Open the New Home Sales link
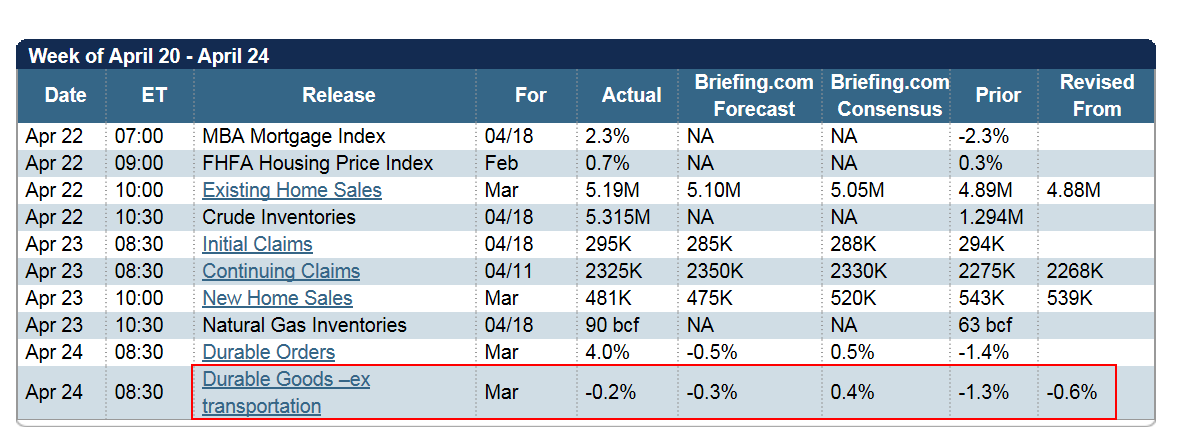1182x447 pixels. point(277,299)
